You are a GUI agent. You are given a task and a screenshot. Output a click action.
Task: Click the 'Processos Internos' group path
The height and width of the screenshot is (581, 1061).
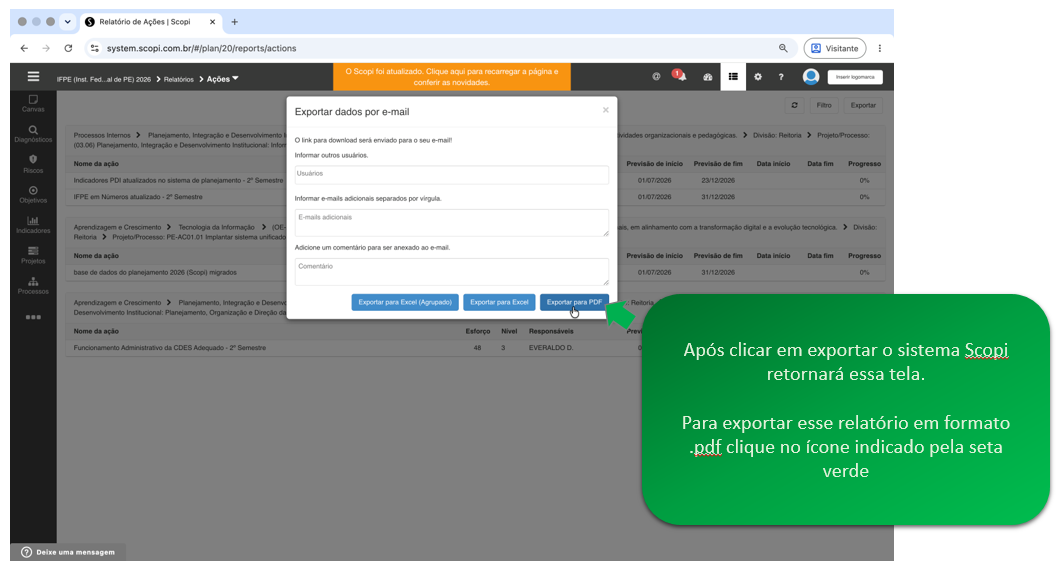tap(102, 135)
